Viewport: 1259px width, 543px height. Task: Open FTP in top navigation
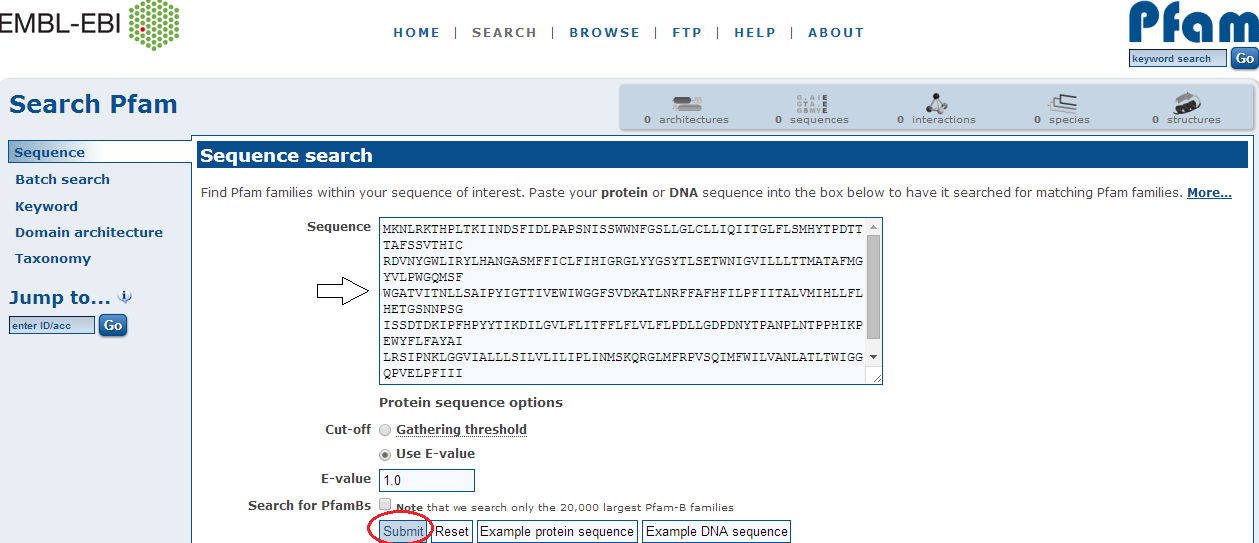[687, 32]
